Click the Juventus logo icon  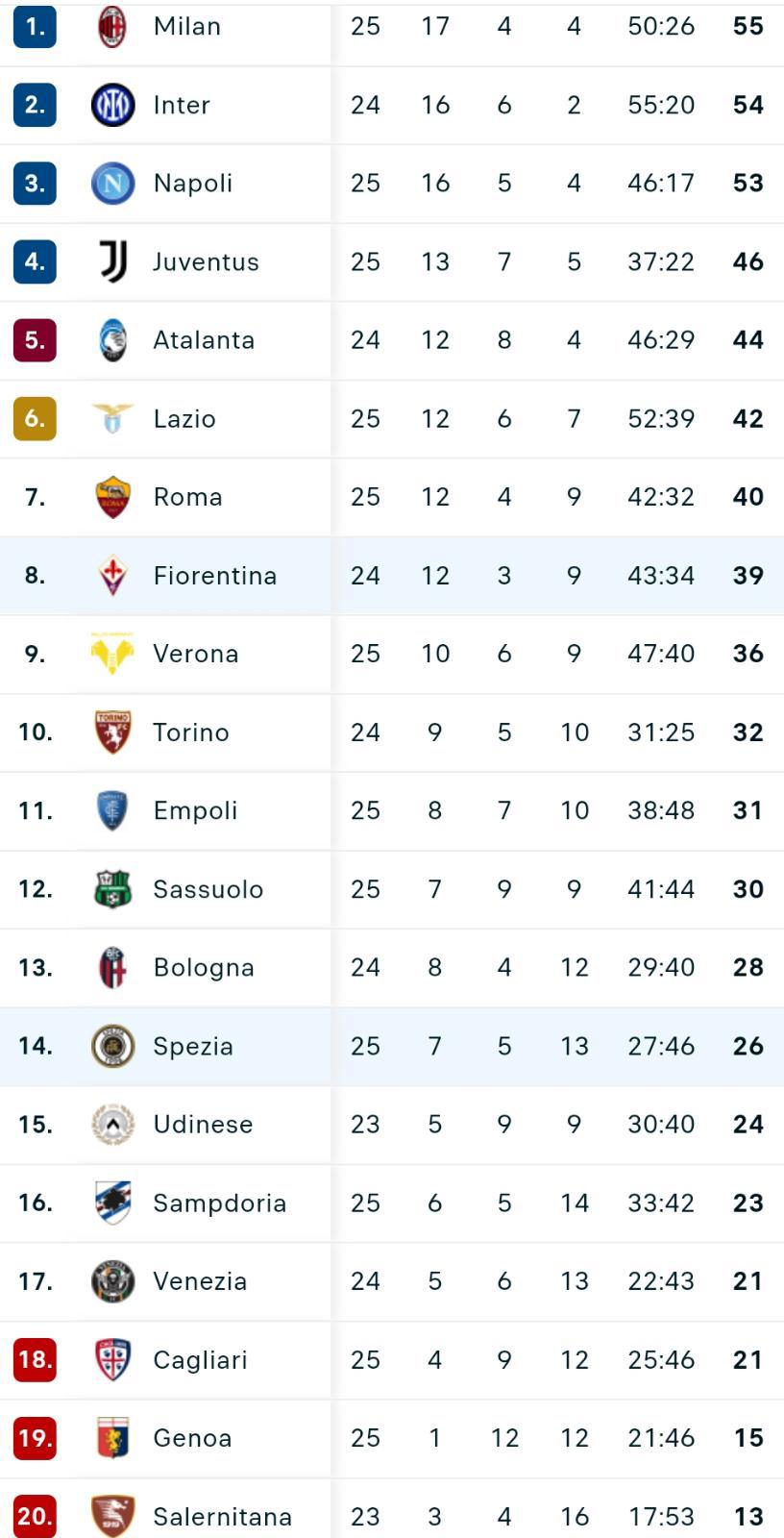point(112,261)
